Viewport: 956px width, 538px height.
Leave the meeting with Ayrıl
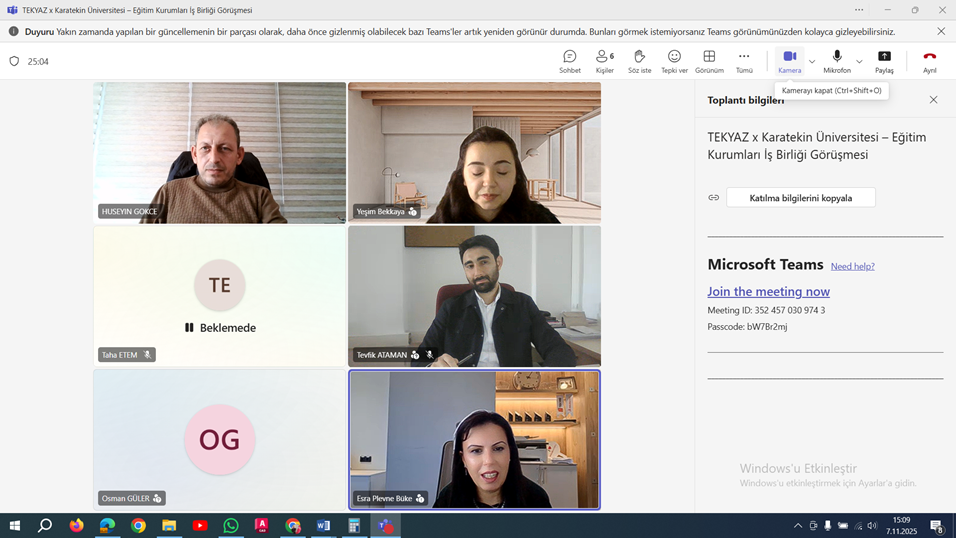(x=930, y=61)
